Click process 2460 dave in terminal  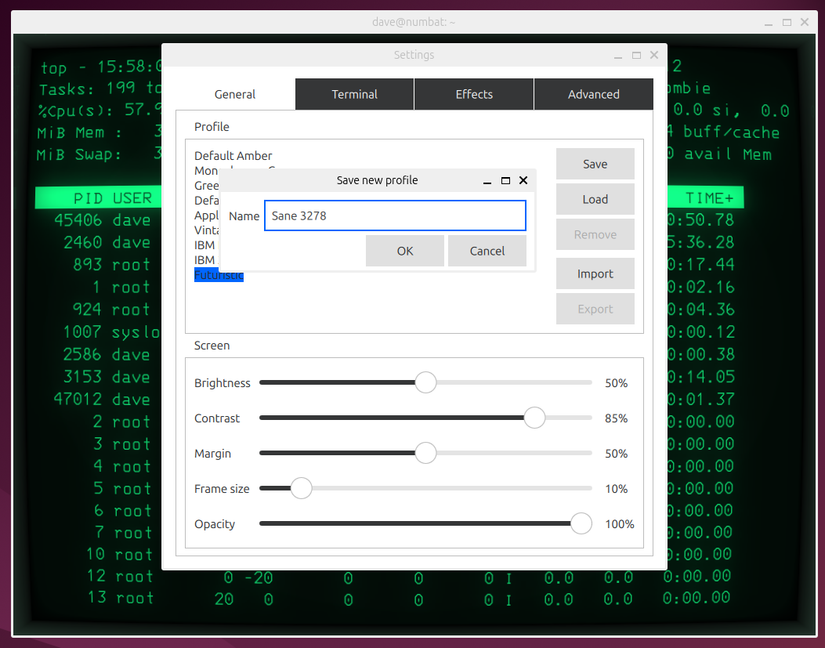(x=107, y=242)
